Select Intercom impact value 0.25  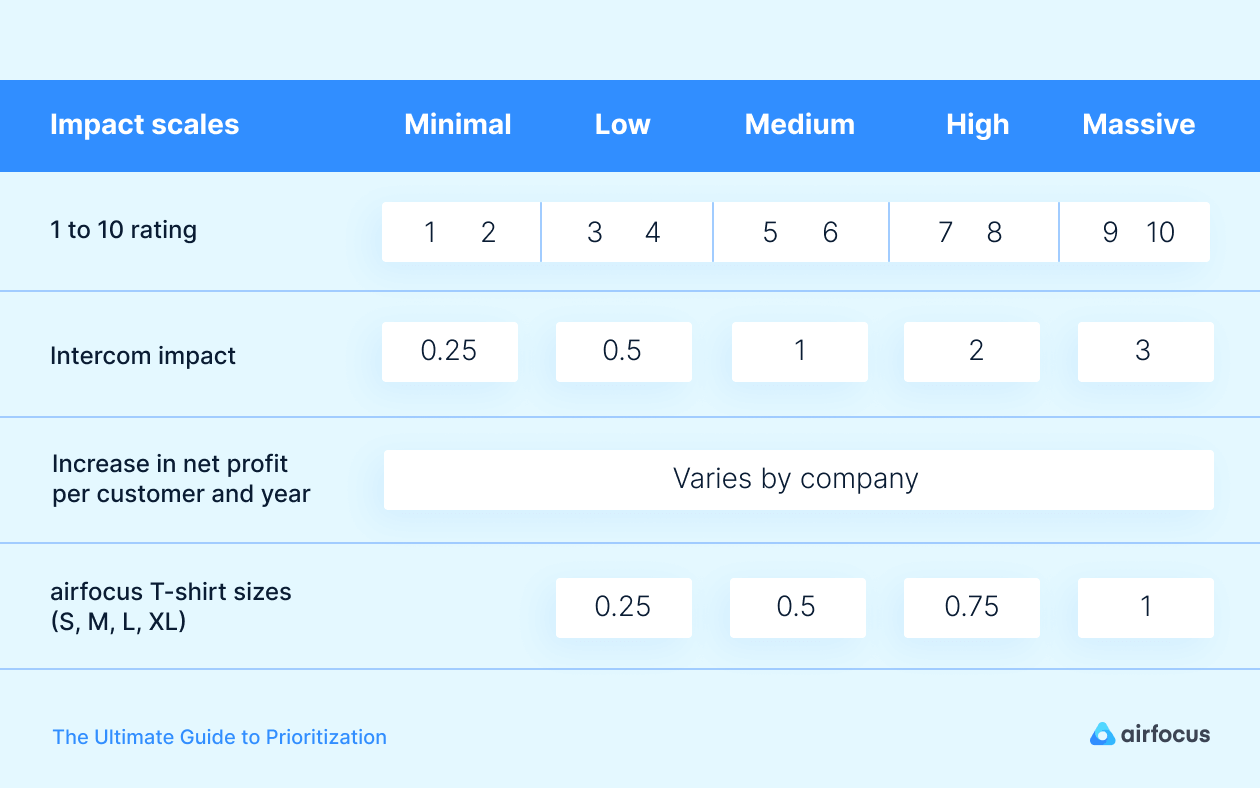coord(449,351)
